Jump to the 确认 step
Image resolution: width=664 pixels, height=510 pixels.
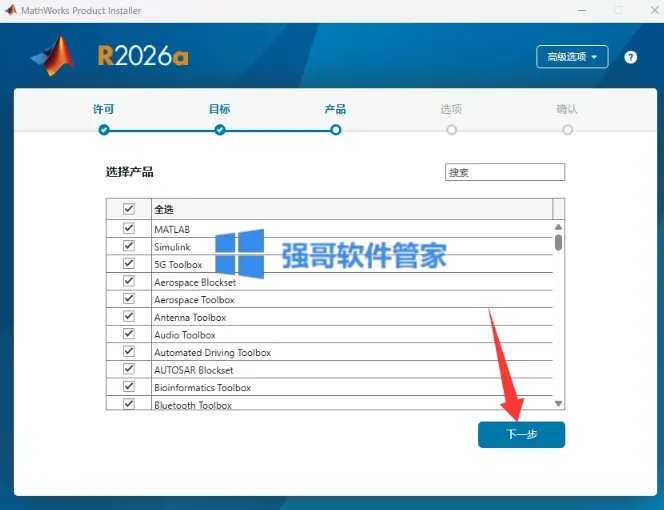coord(567,109)
